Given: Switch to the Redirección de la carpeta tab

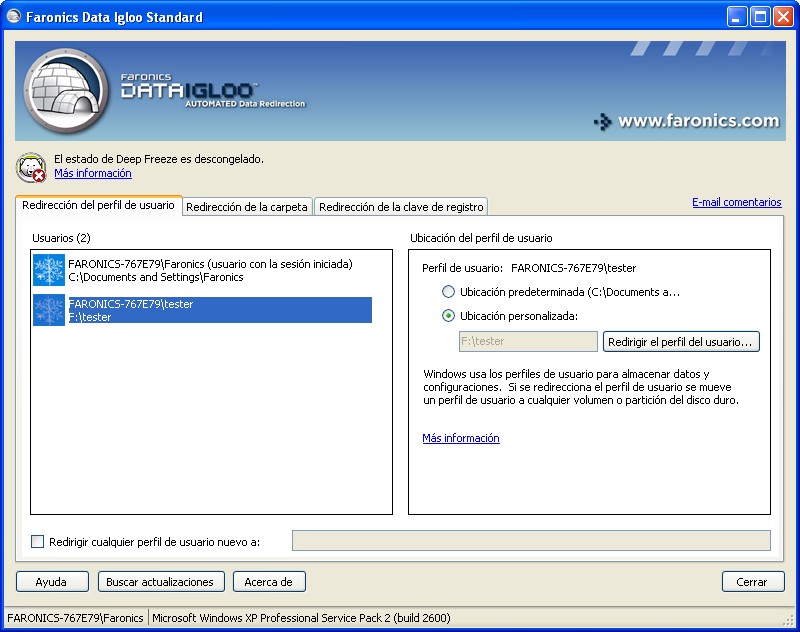Looking at the screenshot, I should coord(247,207).
